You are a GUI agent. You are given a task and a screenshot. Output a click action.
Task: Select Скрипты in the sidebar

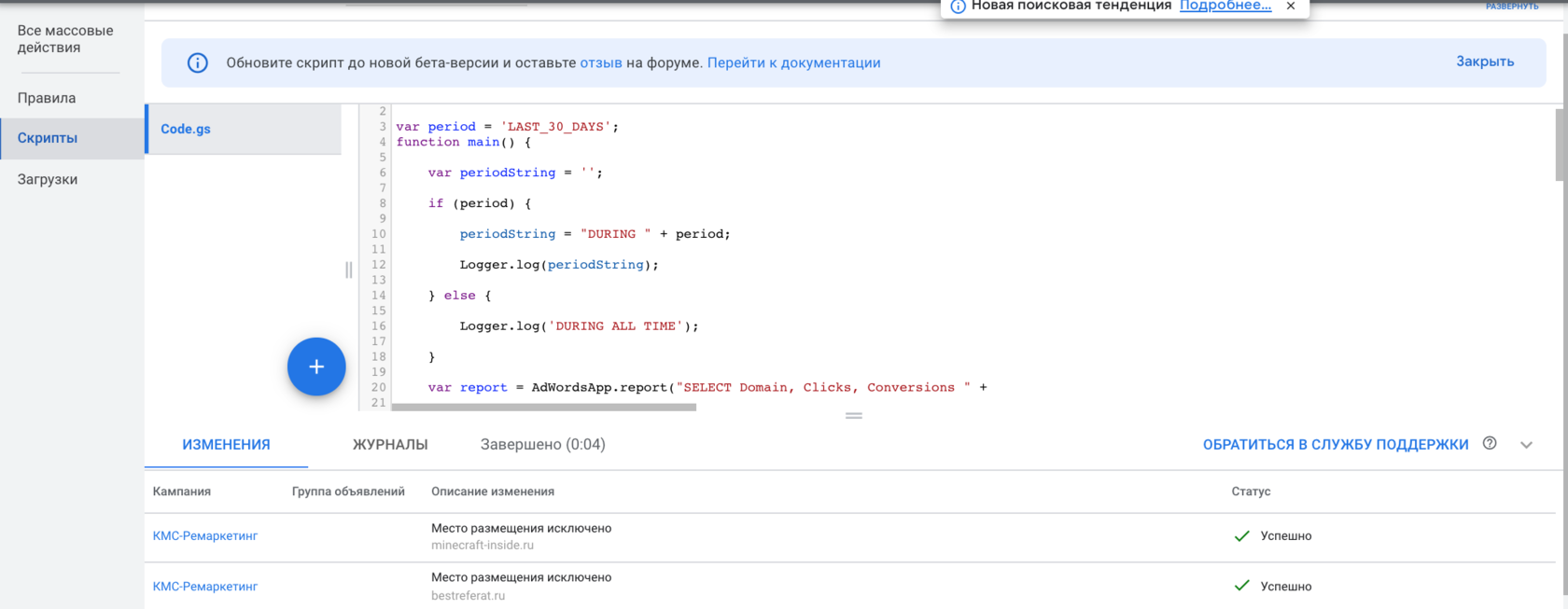click(48, 138)
